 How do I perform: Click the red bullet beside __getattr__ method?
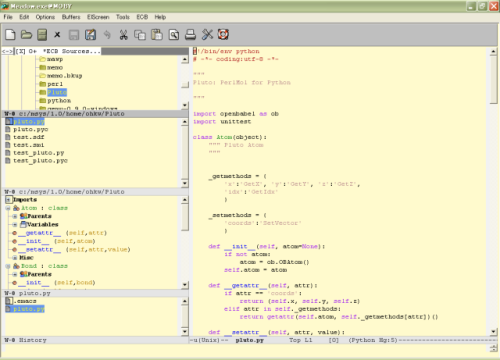point(15,233)
